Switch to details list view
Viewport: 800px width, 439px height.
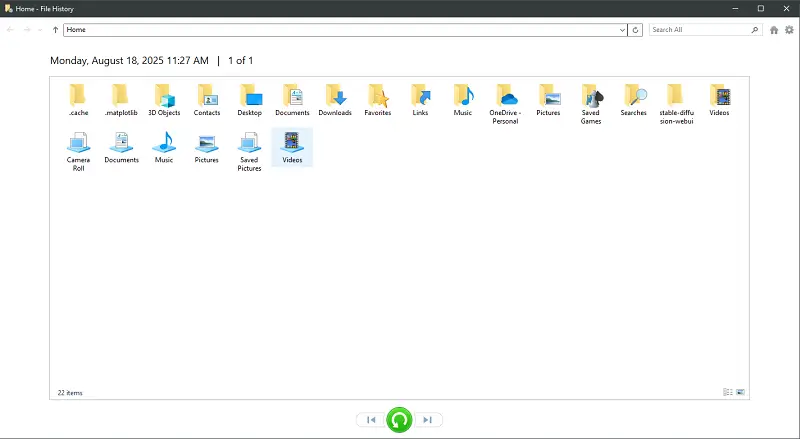pyautogui.click(x=727, y=392)
